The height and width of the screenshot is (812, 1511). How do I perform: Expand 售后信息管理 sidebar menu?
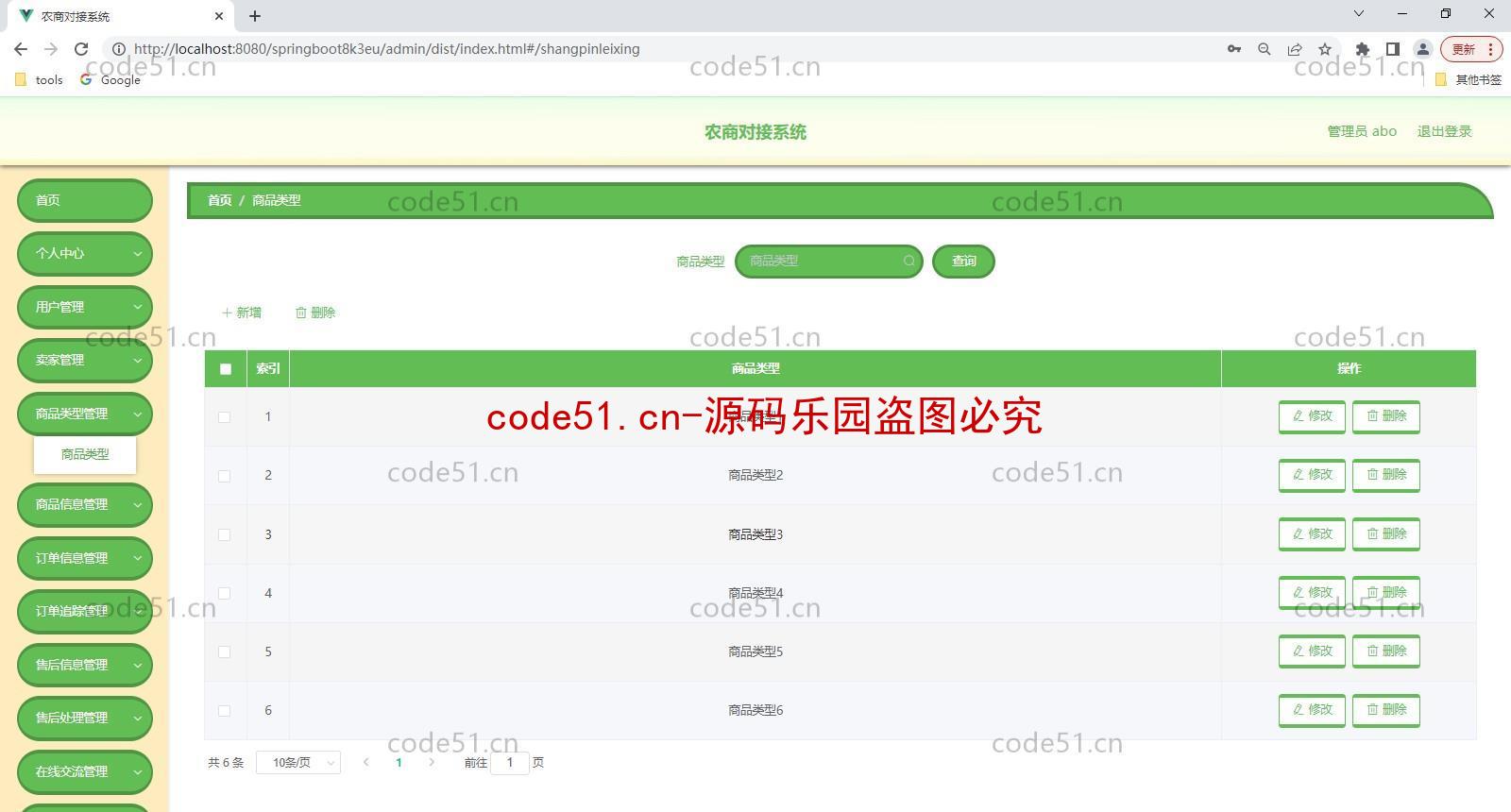click(85, 665)
